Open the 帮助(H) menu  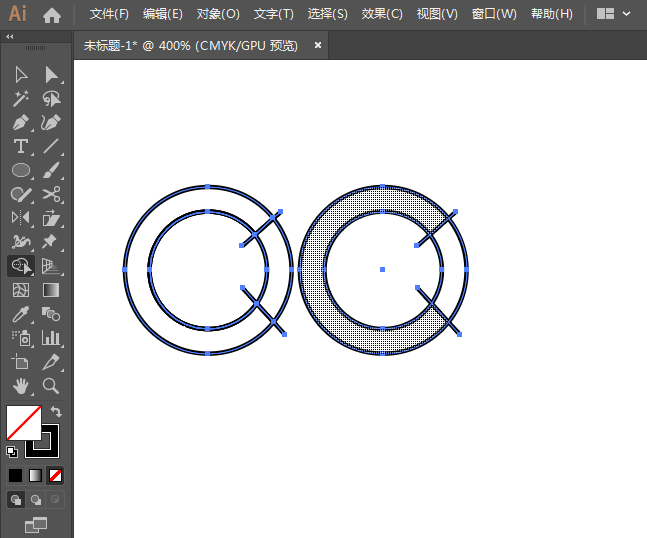pyautogui.click(x=552, y=14)
